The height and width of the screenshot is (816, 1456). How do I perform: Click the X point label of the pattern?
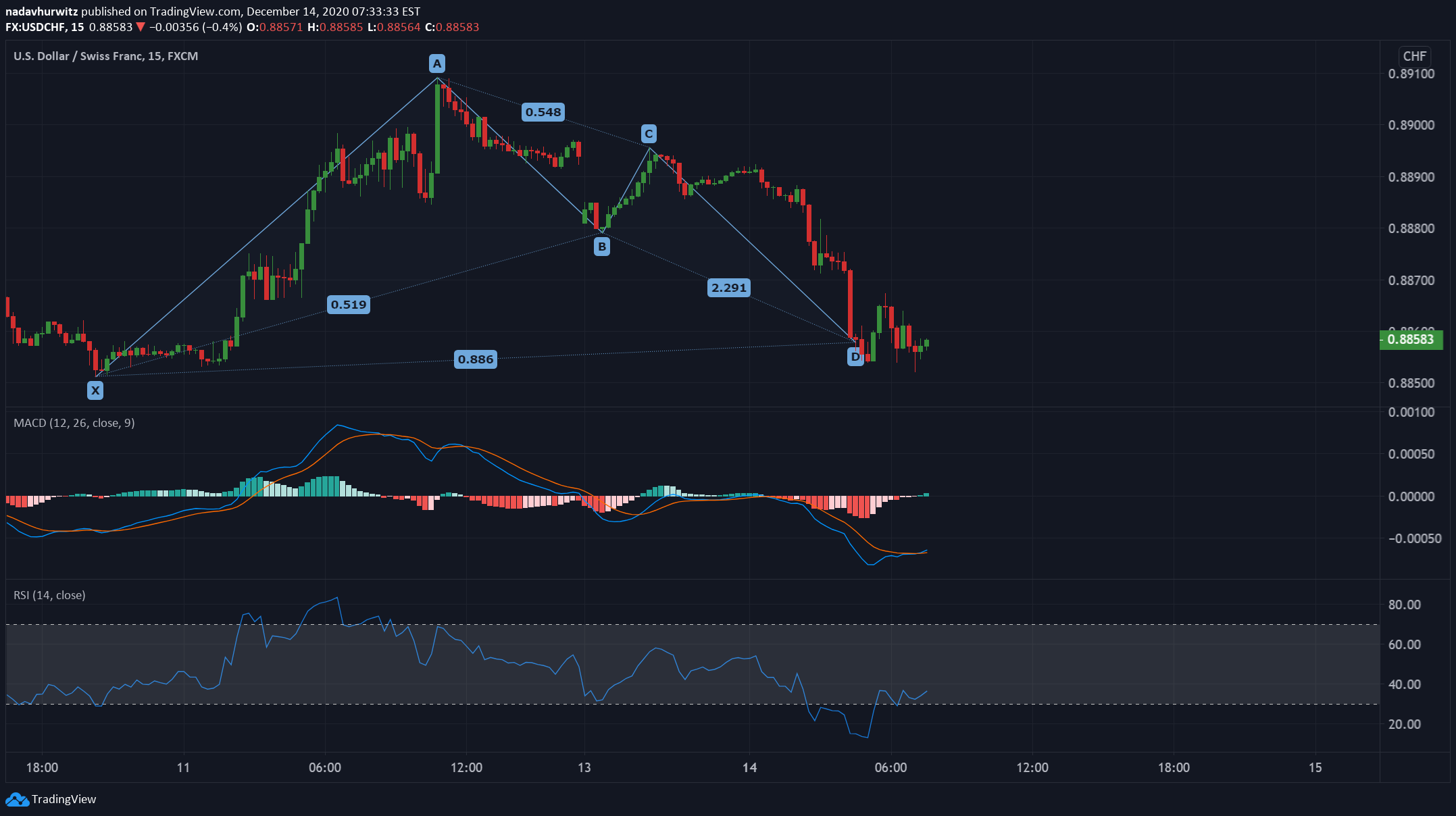[95, 390]
